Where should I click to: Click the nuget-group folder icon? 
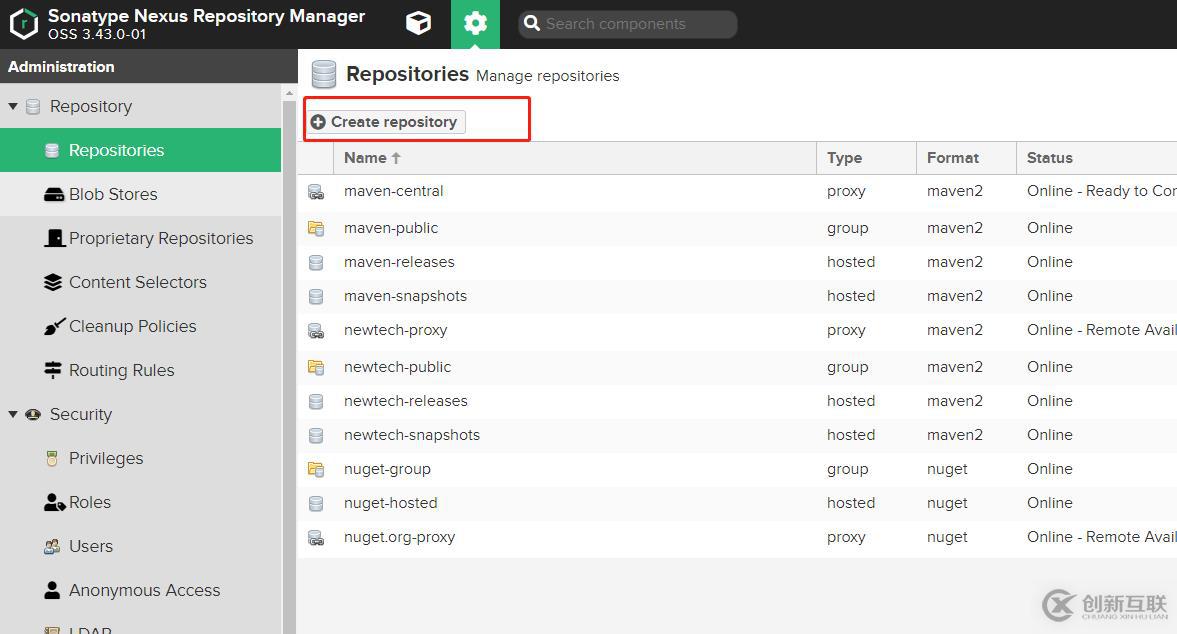coord(316,469)
